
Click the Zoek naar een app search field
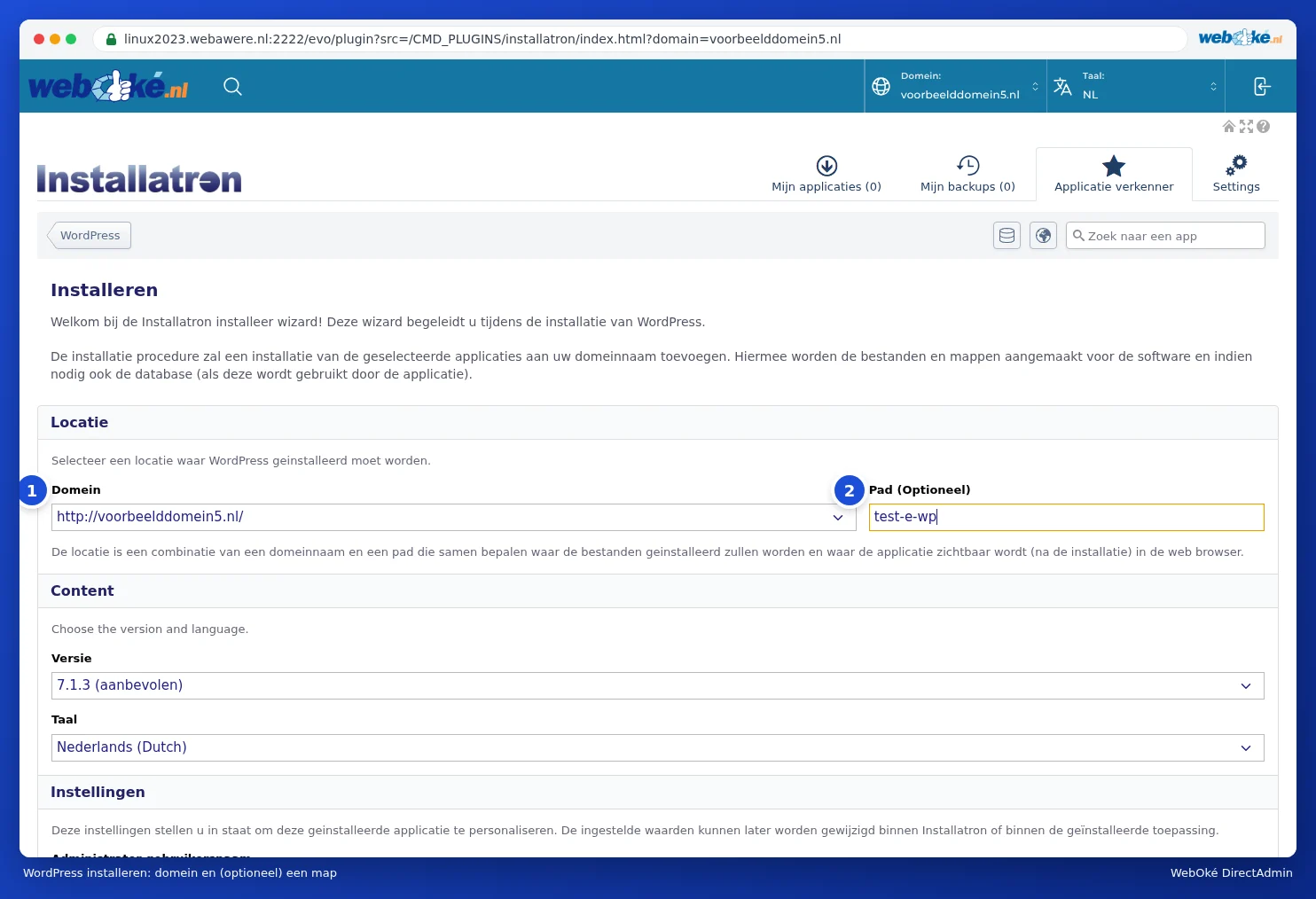coord(1165,236)
